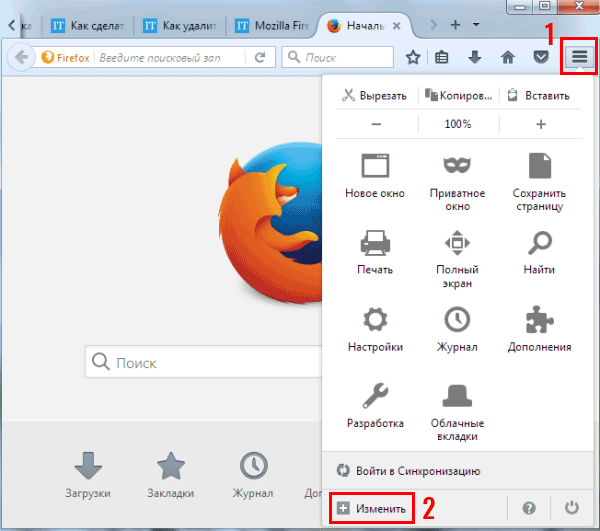Bookmark this page with star icon
The image size is (600, 531).
413,57
